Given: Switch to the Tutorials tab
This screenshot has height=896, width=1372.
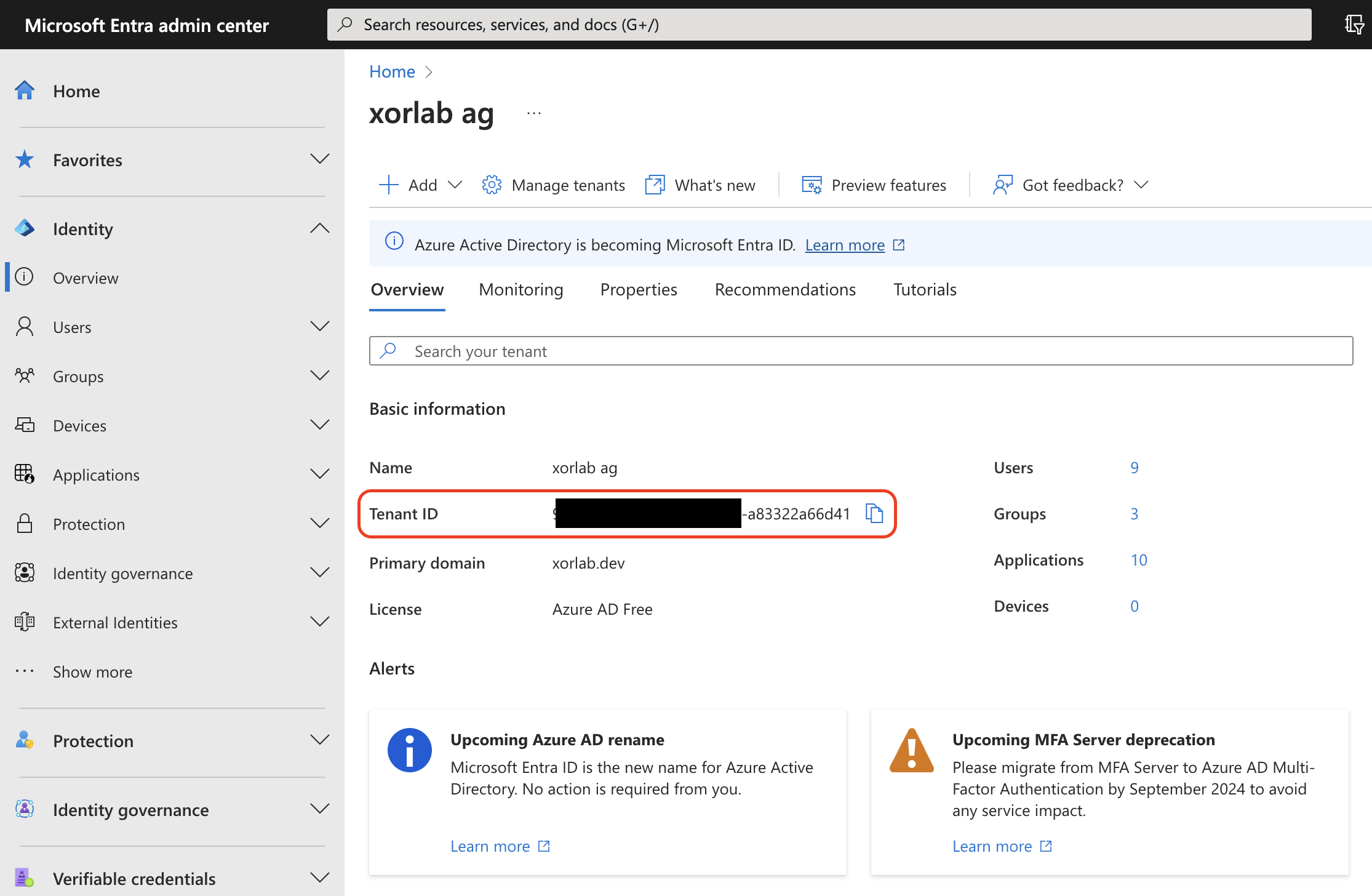Looking at the screenshot, I should point(925,289).
